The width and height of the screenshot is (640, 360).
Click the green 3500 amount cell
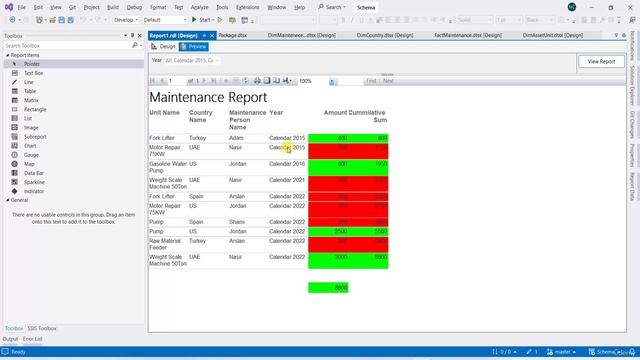pyautogui.click(x=329, y=231)
